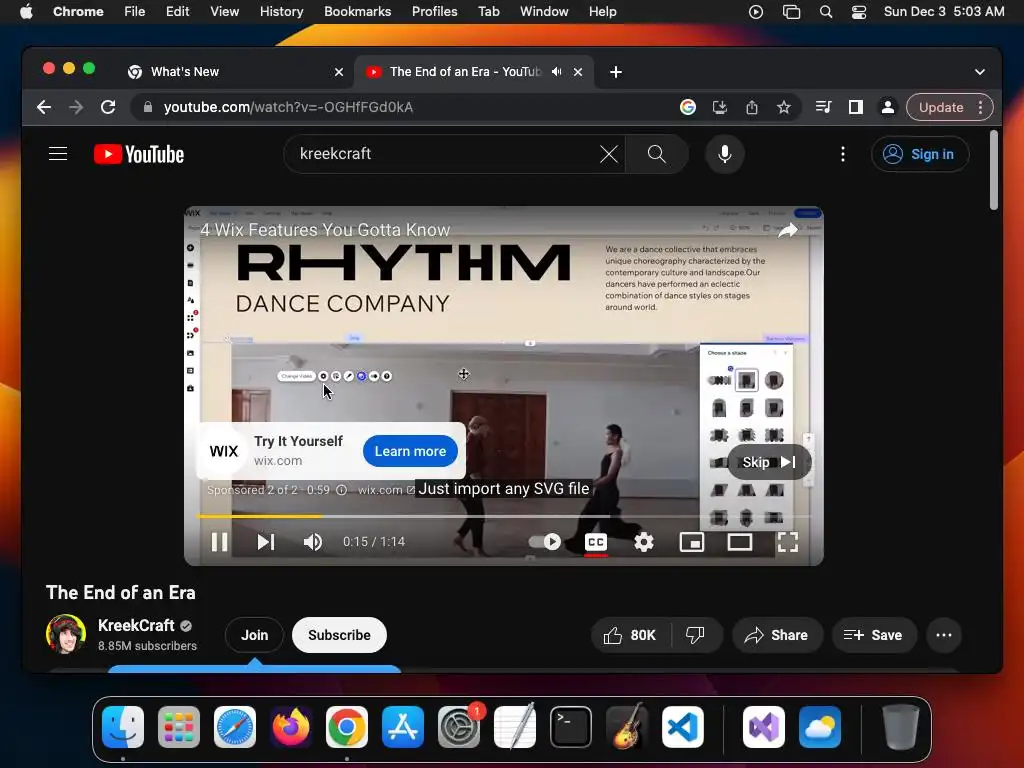Sign in to YouTube

(x=920, y=154)
